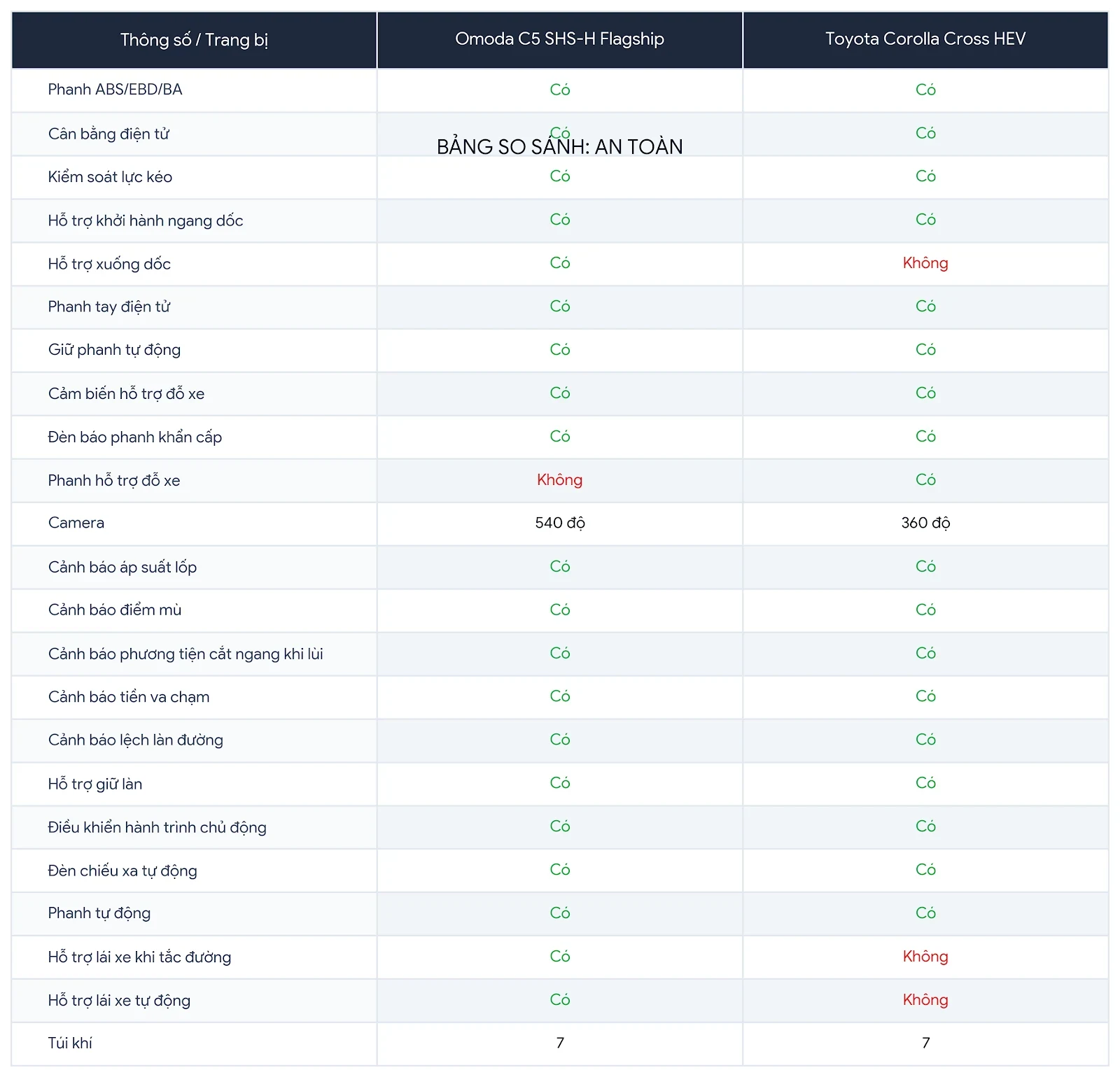Click Omoda's Túi khí value 7

click(560, 1043)
